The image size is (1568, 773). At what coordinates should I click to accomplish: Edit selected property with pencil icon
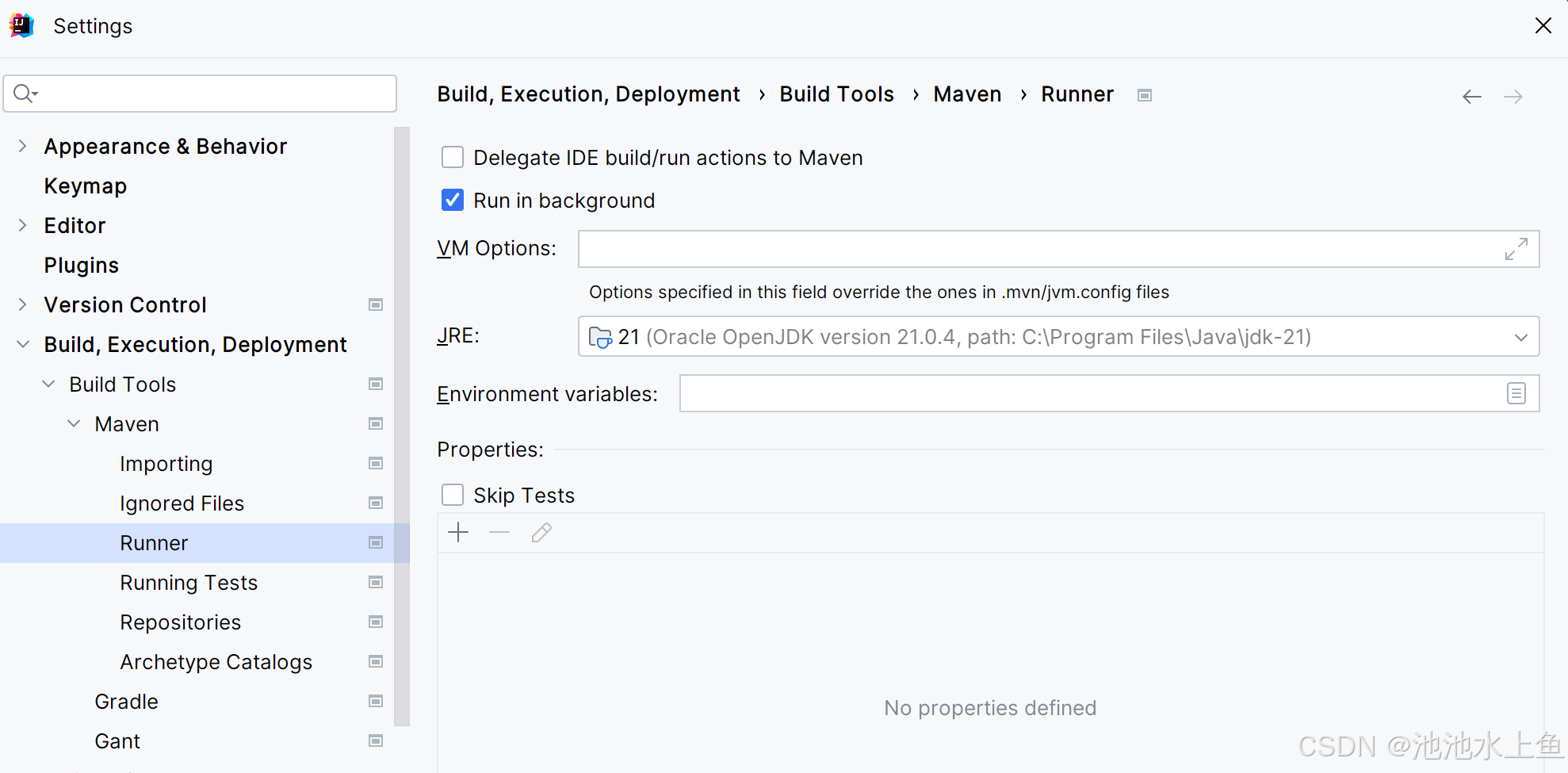[541, 533]
